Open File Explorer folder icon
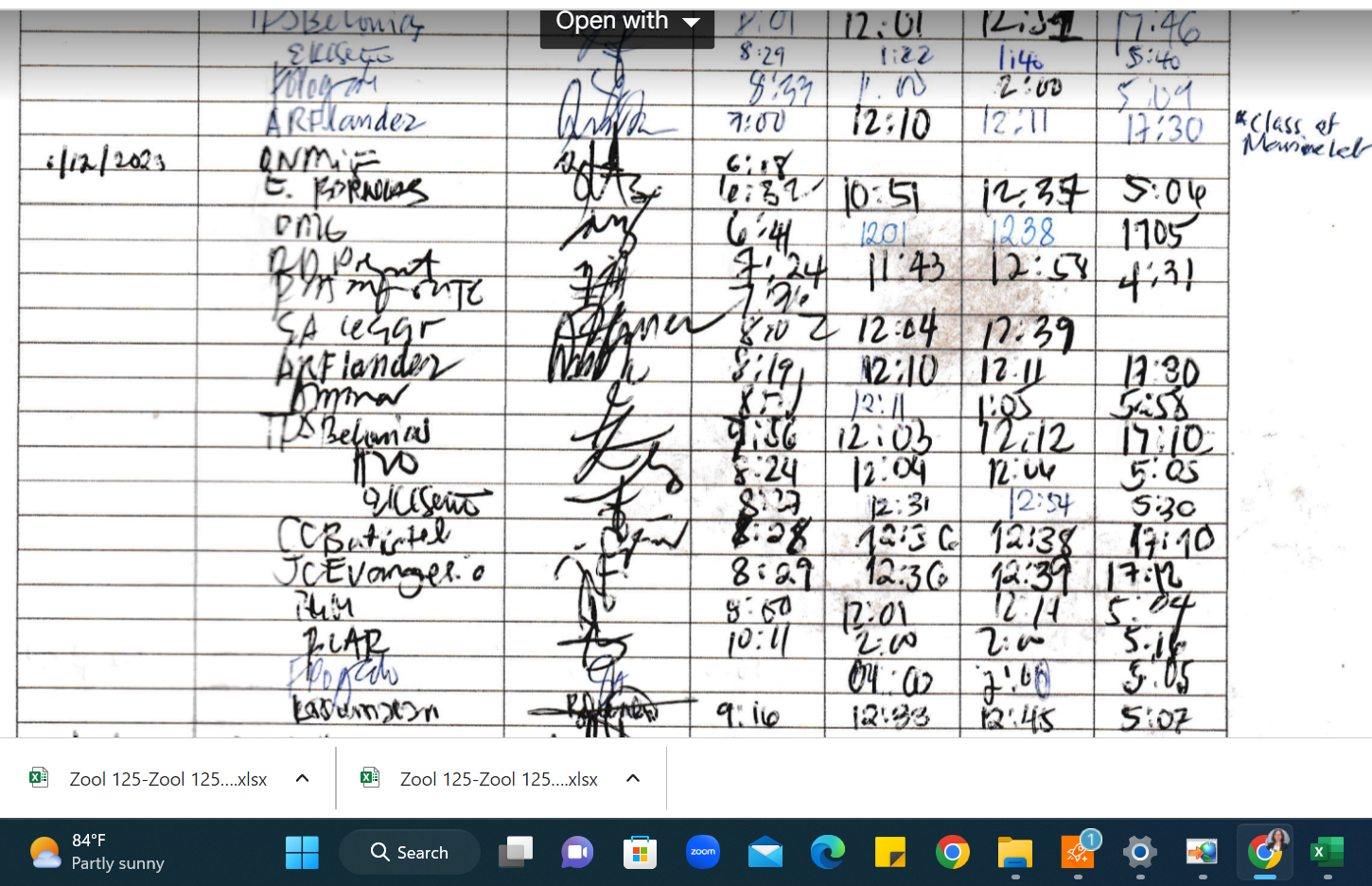This screenshot has height=886, width=1372. pos(1014,853)
